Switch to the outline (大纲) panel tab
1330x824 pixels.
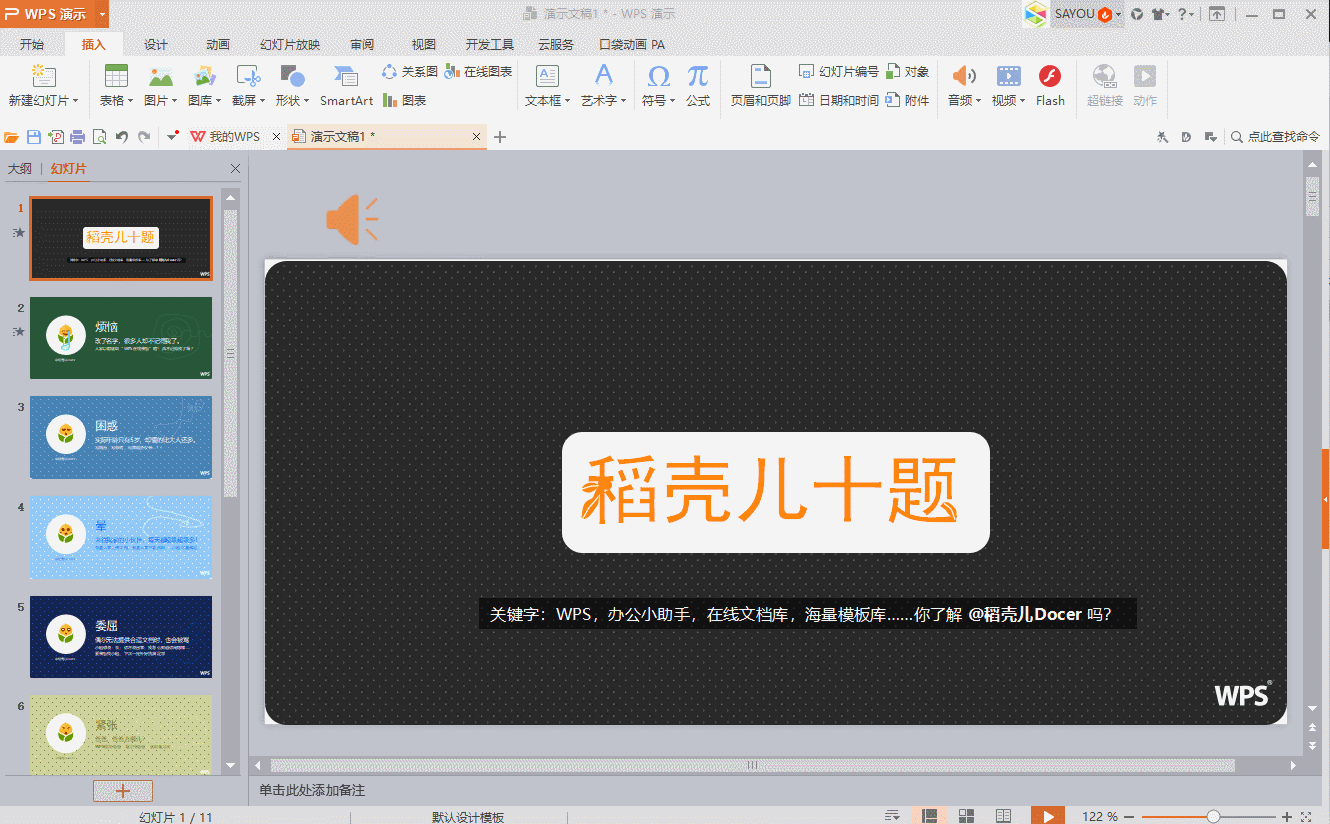20,169
